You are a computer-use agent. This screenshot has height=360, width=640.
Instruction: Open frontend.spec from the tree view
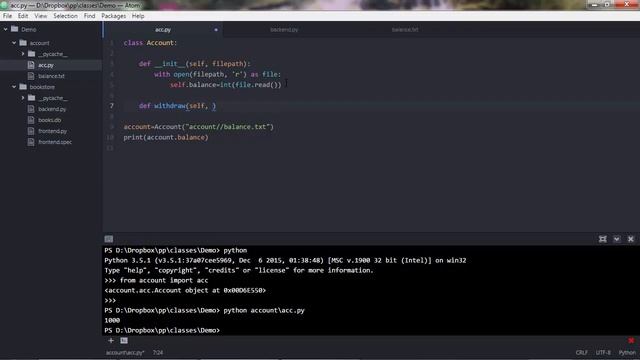pos(55,142)
